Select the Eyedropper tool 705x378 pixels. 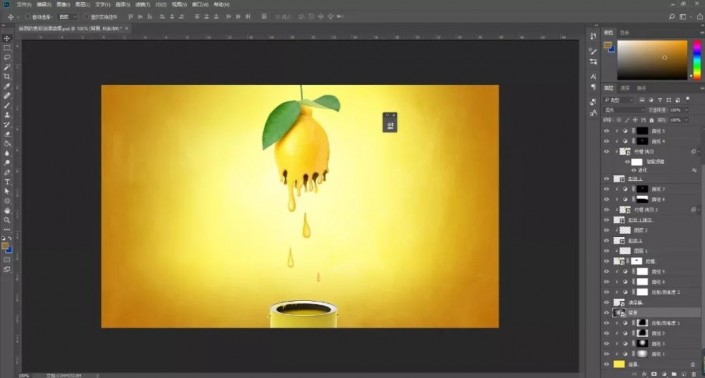pos(7,86)
